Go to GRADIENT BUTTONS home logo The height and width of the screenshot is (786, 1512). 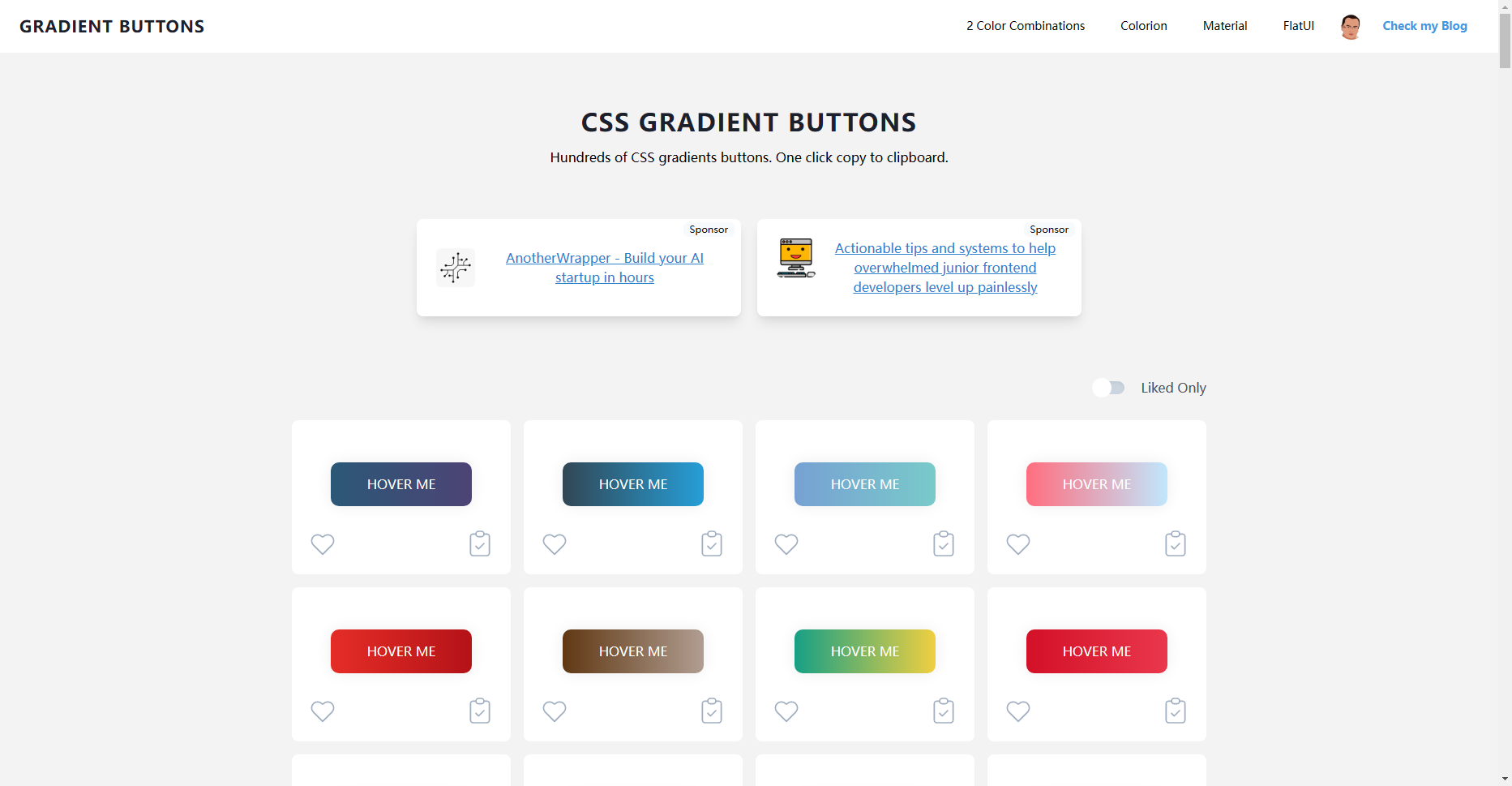[112, 26]
